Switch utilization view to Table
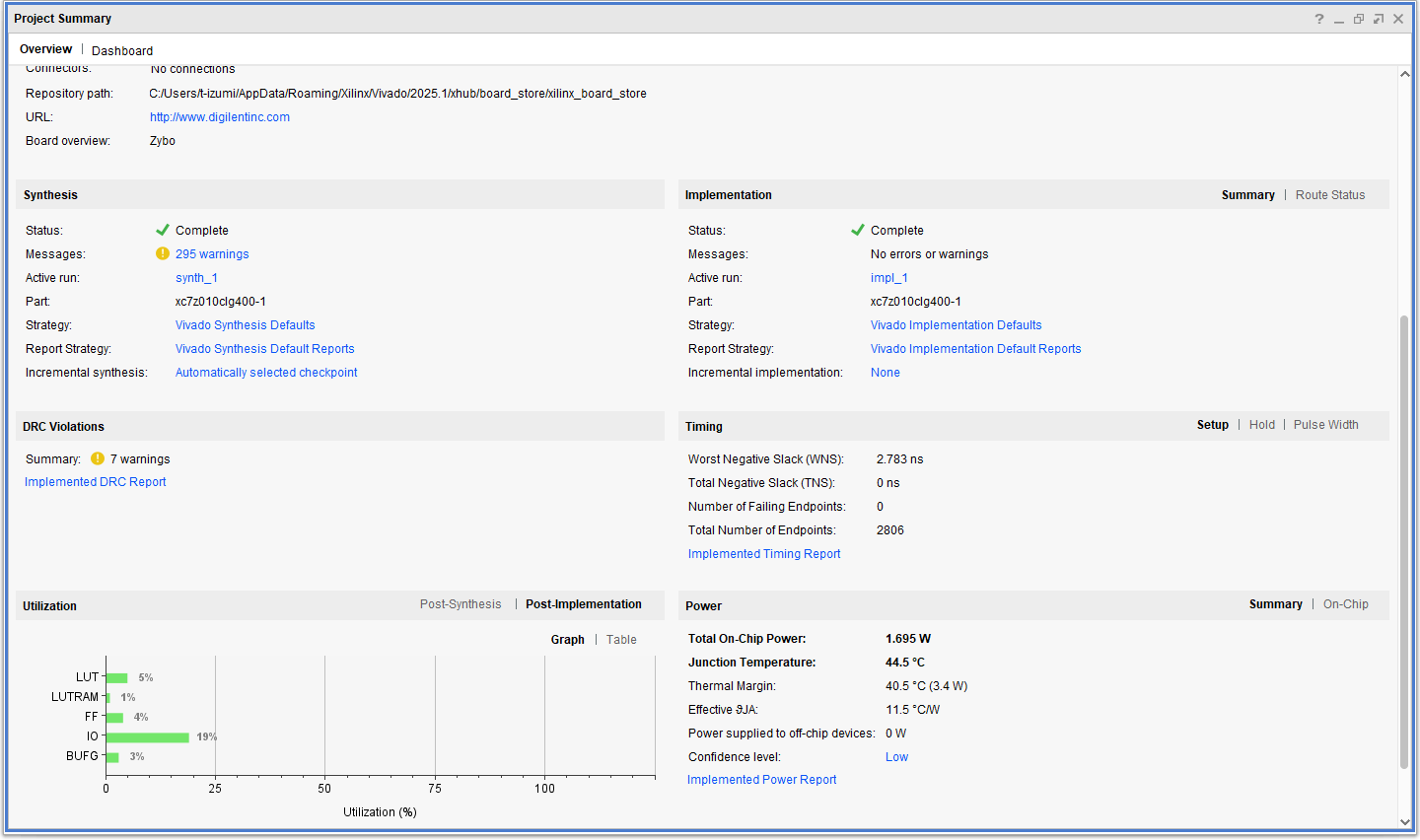 tap(621, 640)
